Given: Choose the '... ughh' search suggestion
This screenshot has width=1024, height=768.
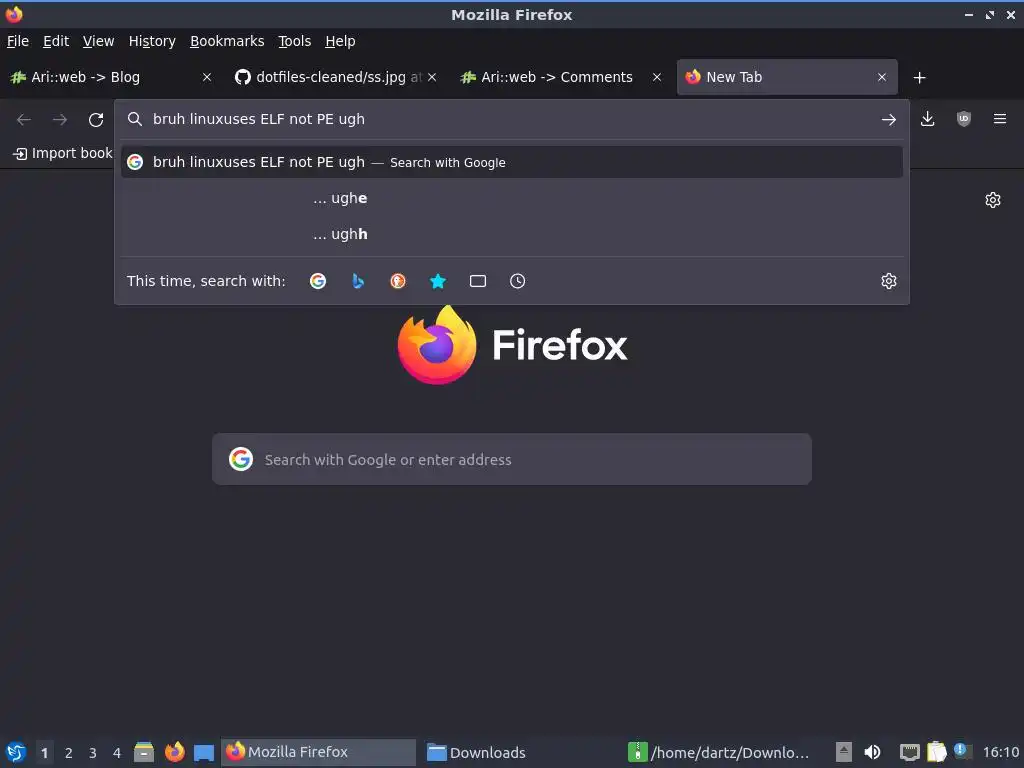Looking at the screenshot, I should click(512, 234).
